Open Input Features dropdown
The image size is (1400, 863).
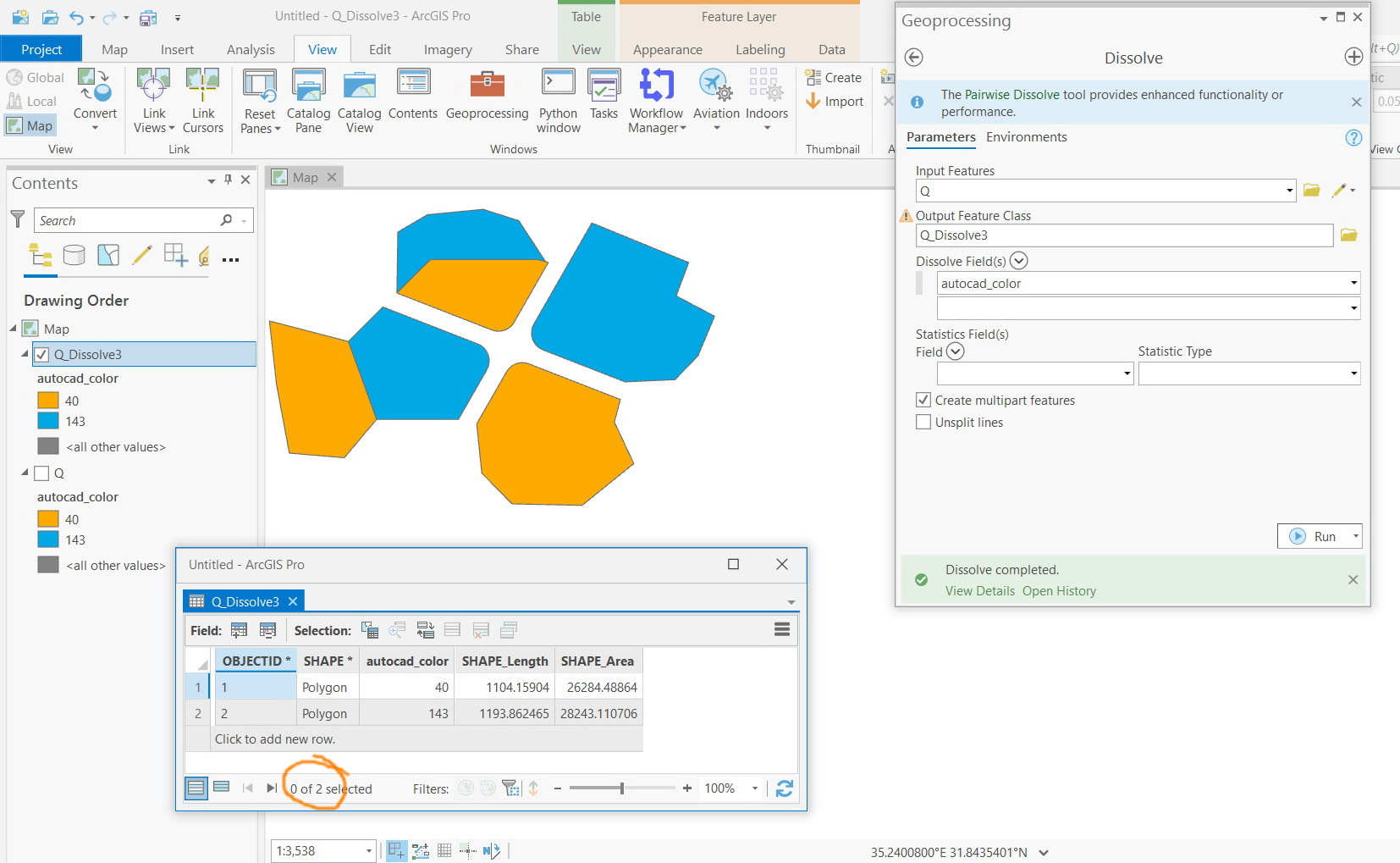[x=1289, y=191]
